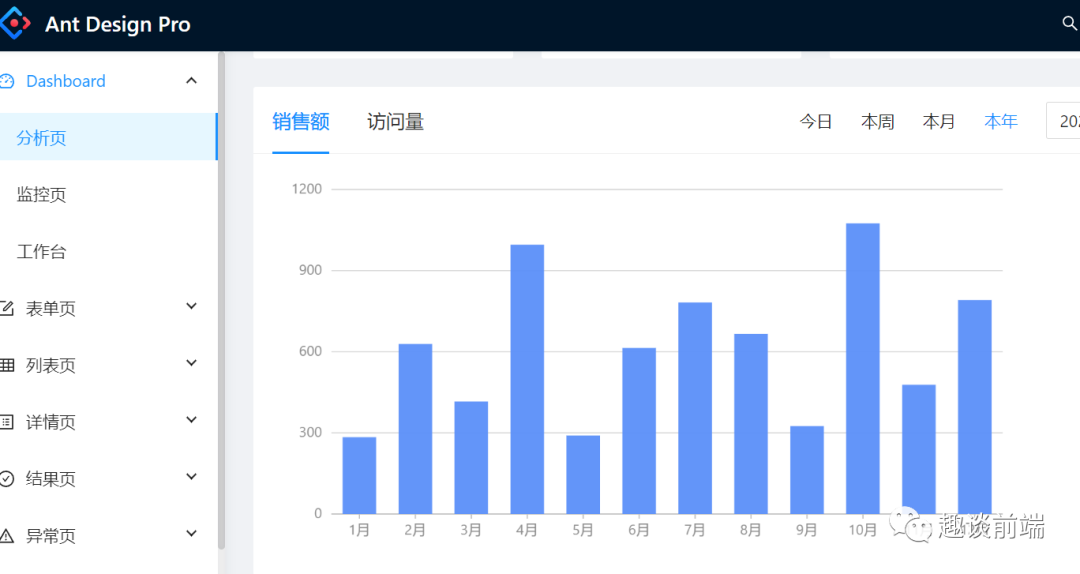This screenshot has width=1080, height=574.
Task: Click the 详情页 profile icon
Action: click(x=7, y=422)
